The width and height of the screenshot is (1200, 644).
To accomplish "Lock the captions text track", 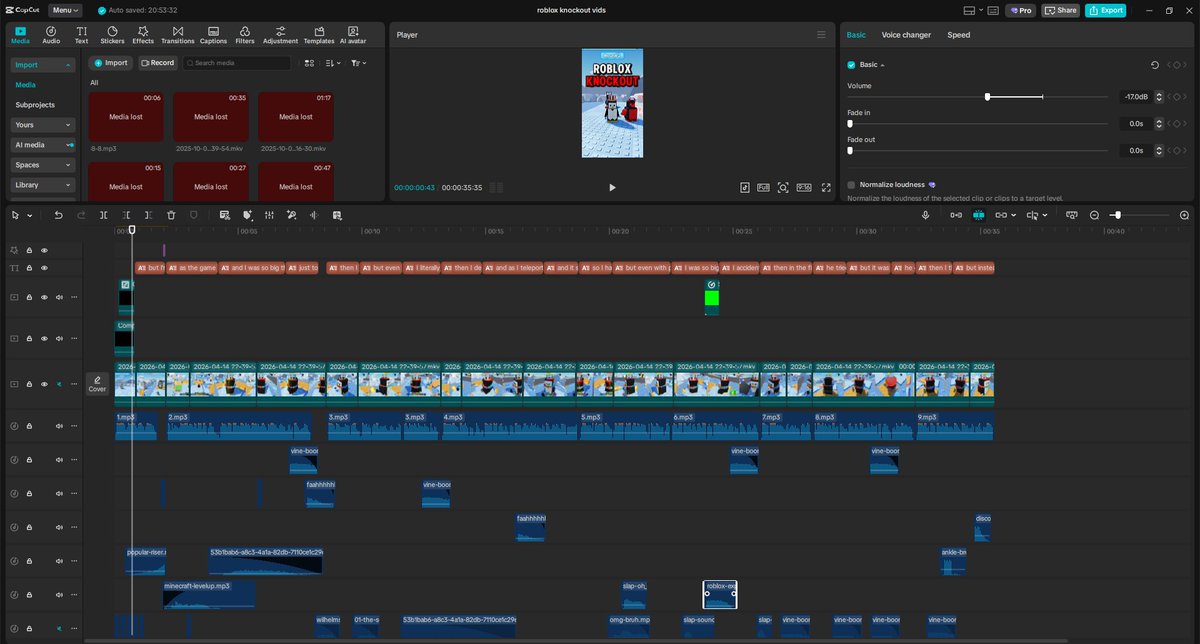I will (x=29, y=268).
